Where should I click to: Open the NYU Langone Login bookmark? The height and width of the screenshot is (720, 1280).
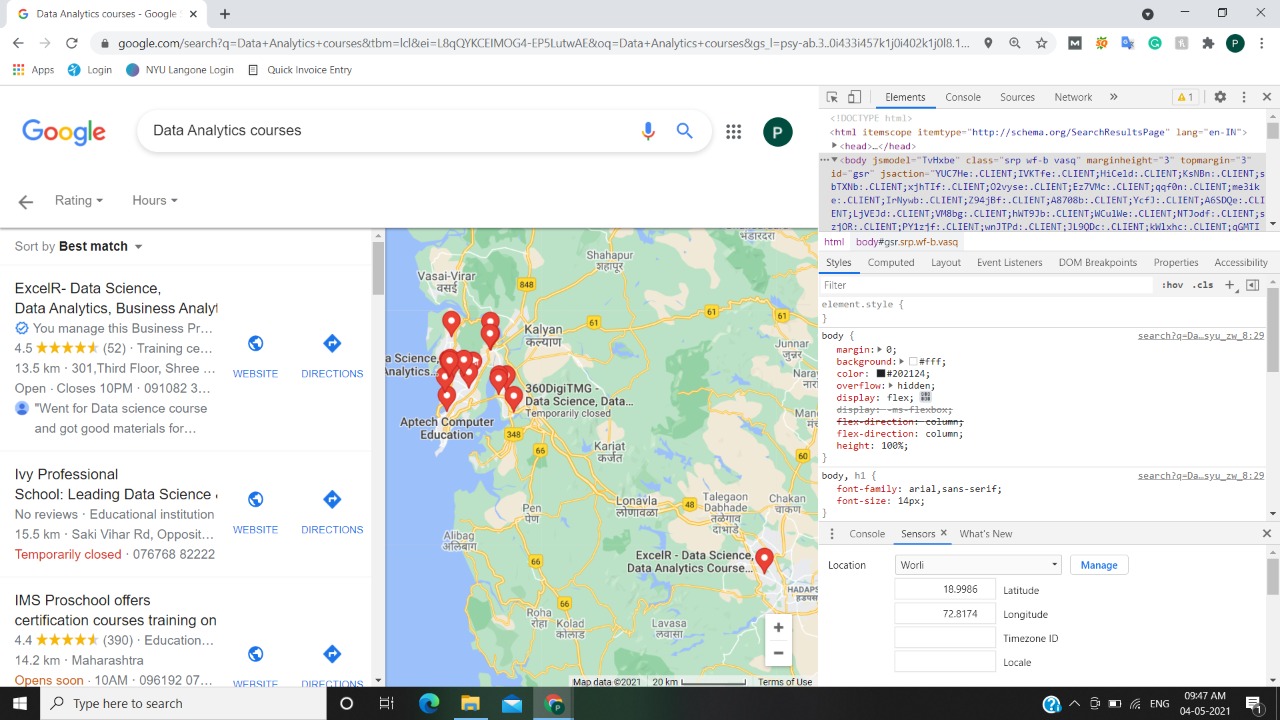tap(180, 70)
